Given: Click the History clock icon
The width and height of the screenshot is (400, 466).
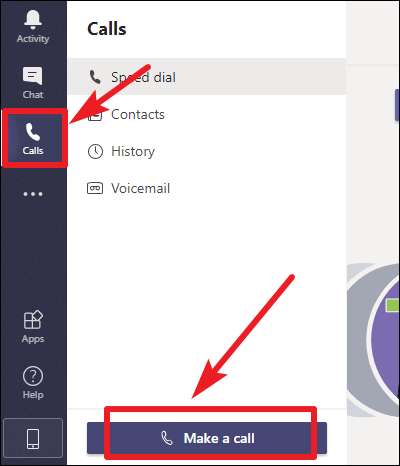Looking at the screenshot, I should tap(95, 151).
